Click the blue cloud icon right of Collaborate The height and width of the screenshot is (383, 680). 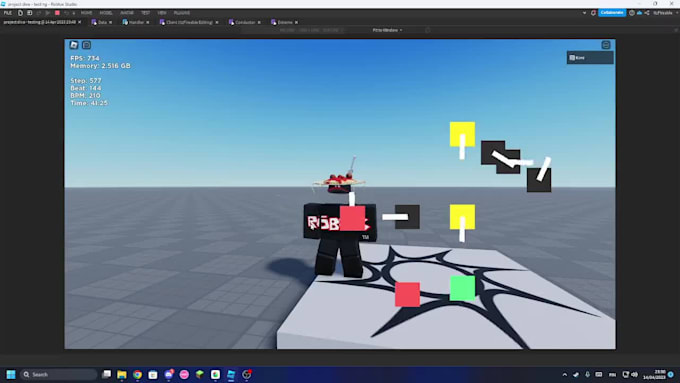(x=639, y=13)
